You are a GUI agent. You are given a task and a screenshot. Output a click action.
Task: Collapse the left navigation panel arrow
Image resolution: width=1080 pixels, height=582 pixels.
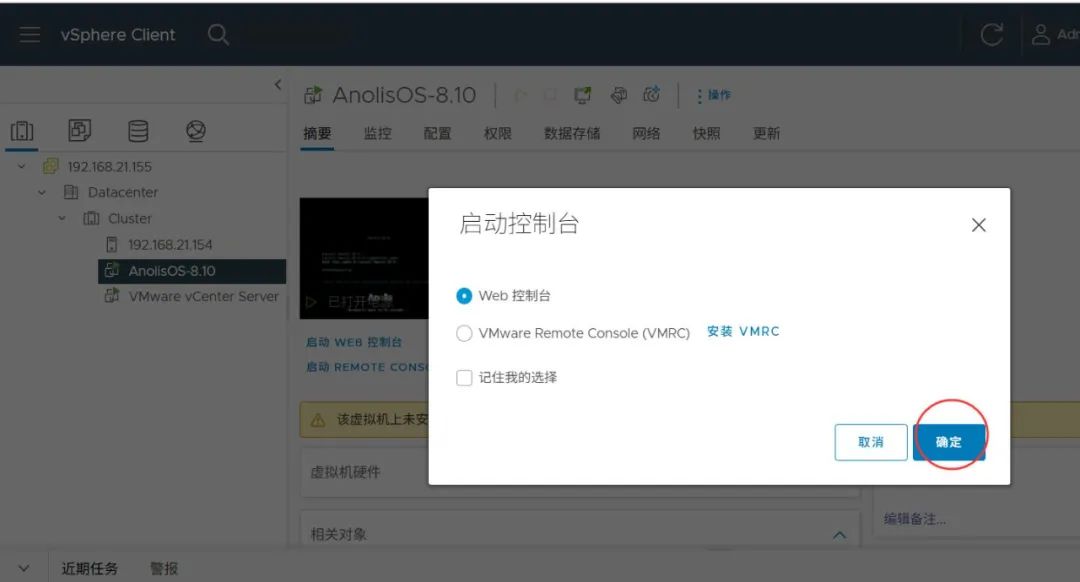coord(278,85)
